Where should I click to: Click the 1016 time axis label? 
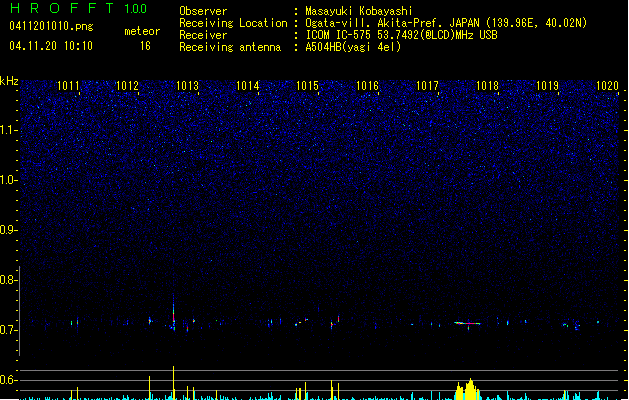click(x=367, y=86)
